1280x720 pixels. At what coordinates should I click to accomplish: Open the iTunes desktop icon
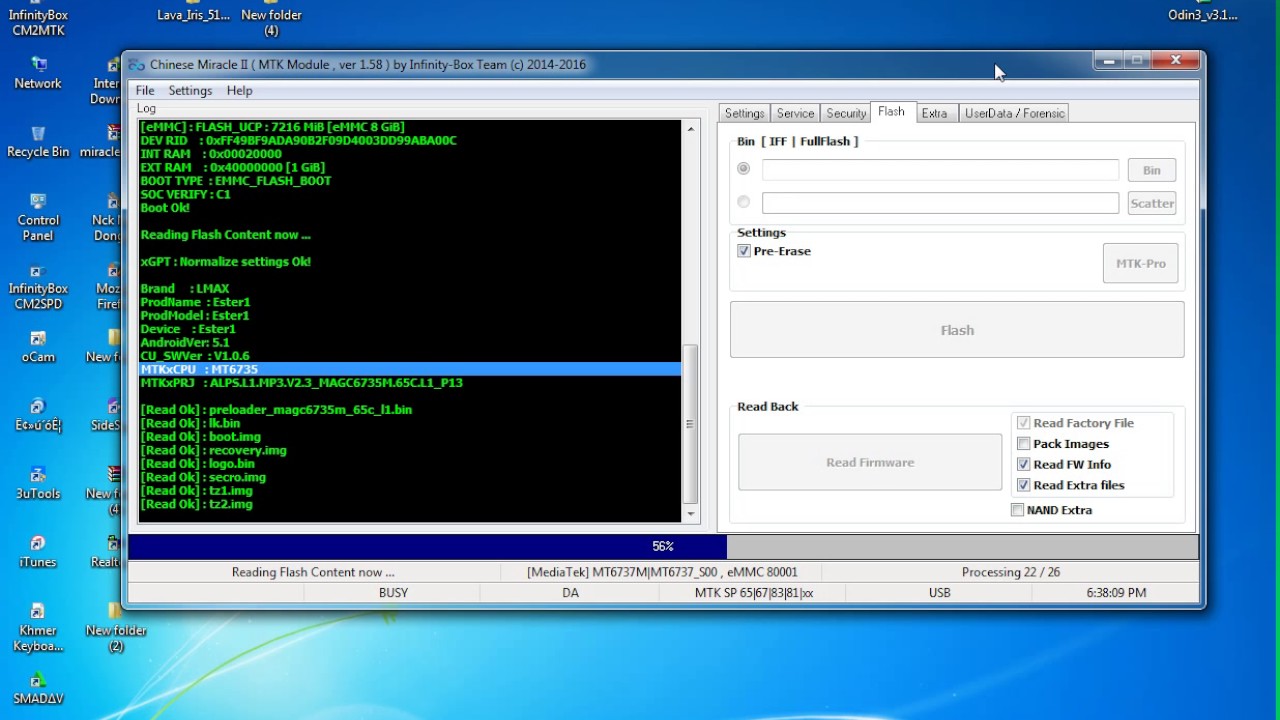click(38, 552)
